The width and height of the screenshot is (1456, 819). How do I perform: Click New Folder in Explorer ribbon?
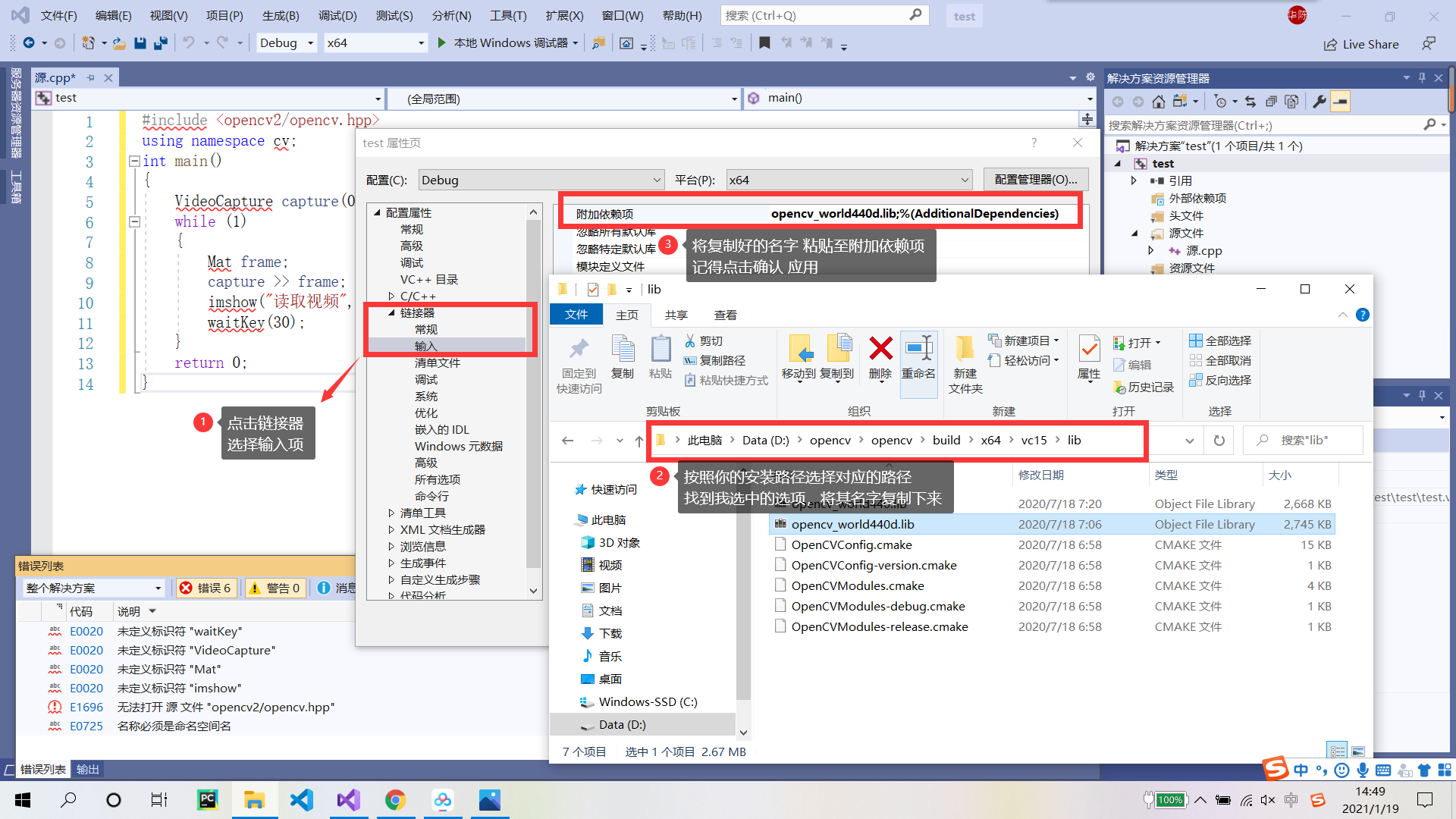point(965,364)
